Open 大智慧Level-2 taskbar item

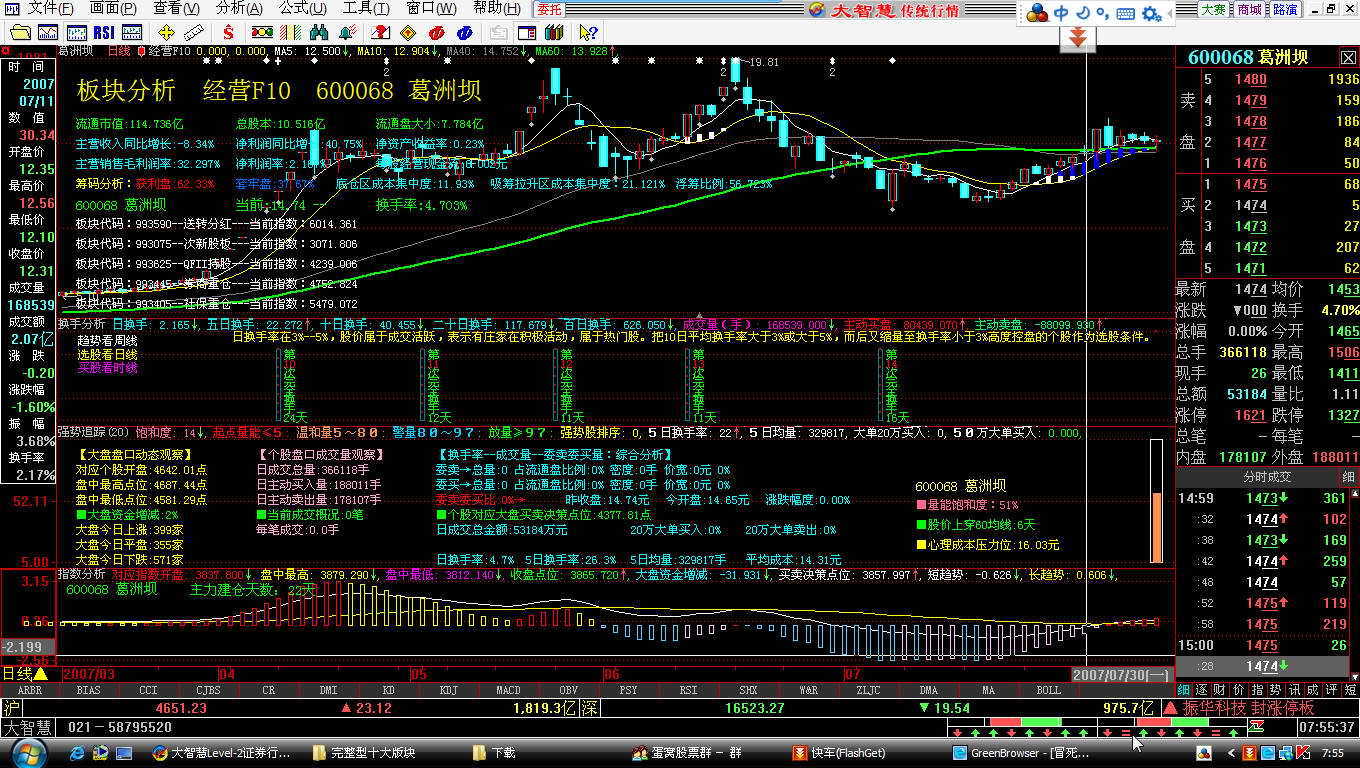(x=222, y=753)
